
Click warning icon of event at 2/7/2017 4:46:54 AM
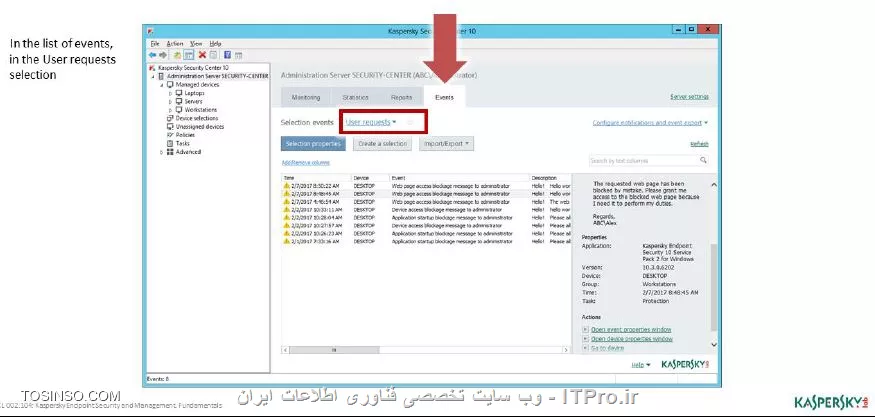pos(287,202)
